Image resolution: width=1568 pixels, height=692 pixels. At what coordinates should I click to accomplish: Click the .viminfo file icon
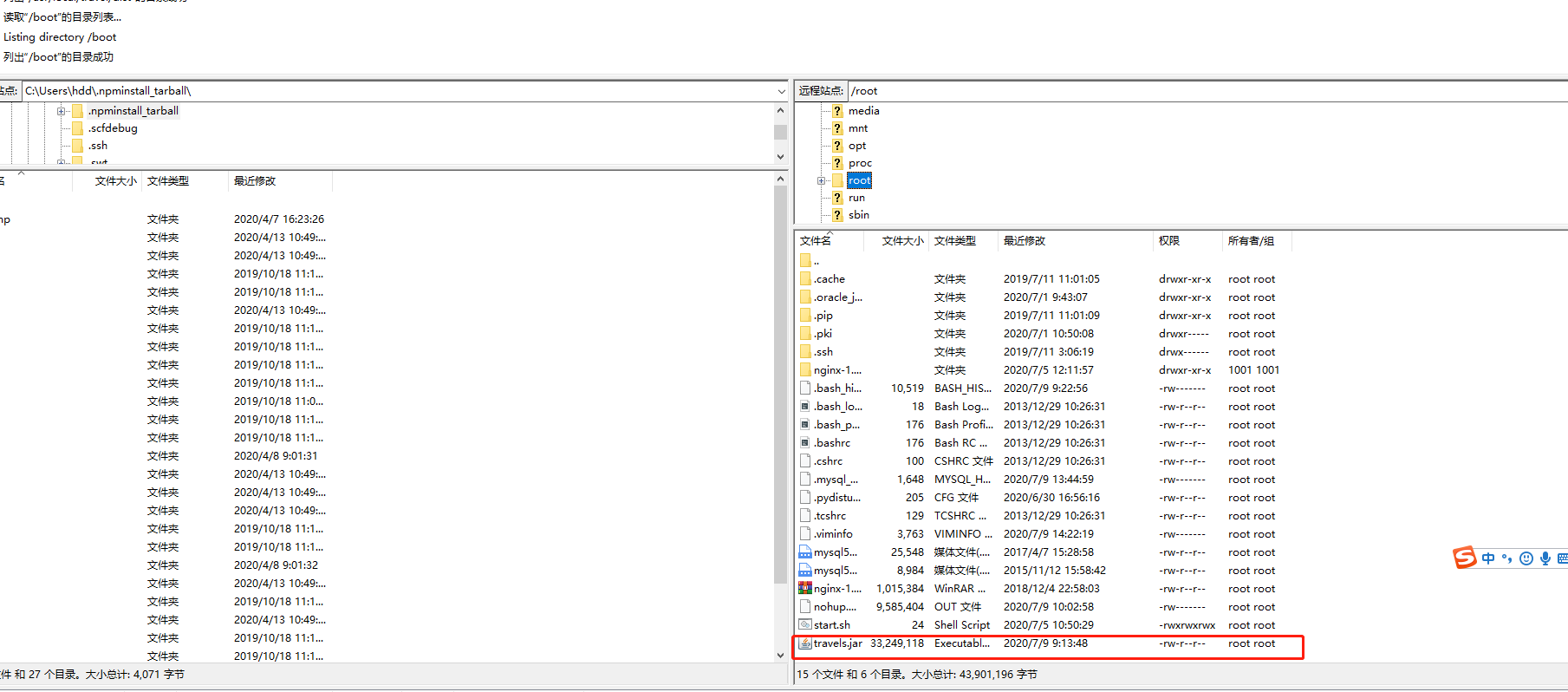coord(805,534)
